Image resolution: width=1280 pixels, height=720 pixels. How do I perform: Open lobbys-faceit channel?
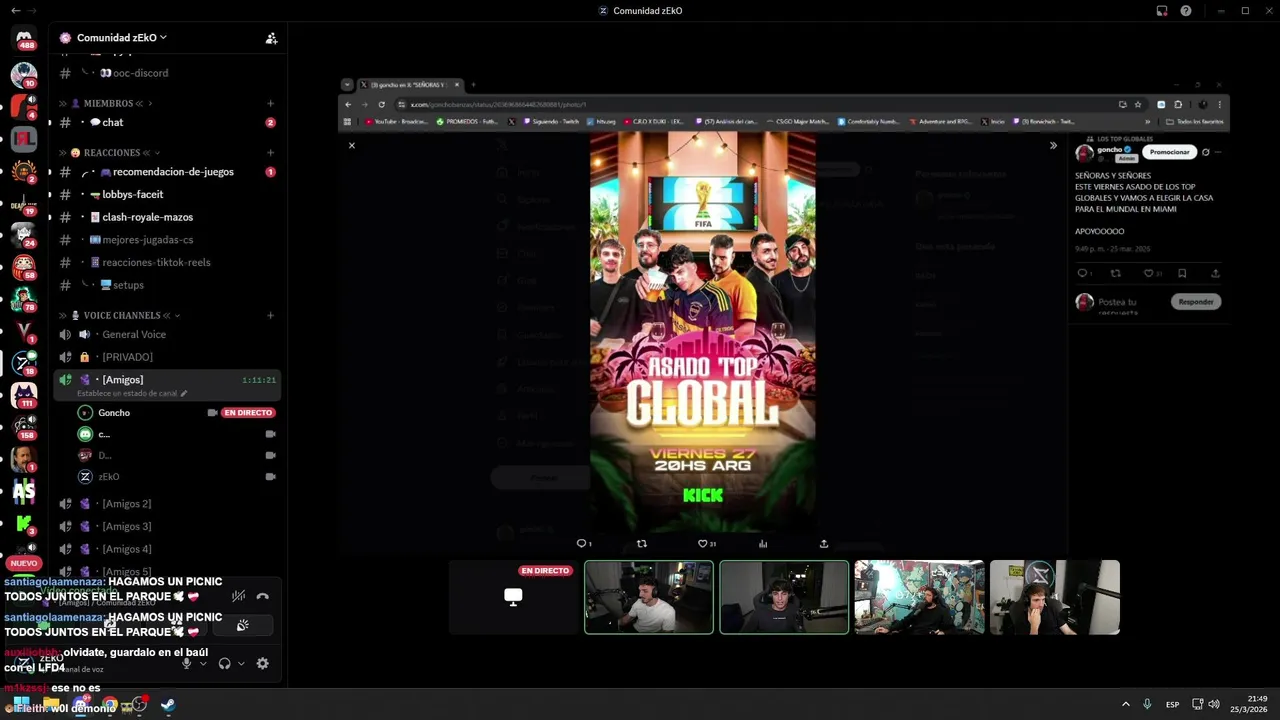click(x=166, y=194)
